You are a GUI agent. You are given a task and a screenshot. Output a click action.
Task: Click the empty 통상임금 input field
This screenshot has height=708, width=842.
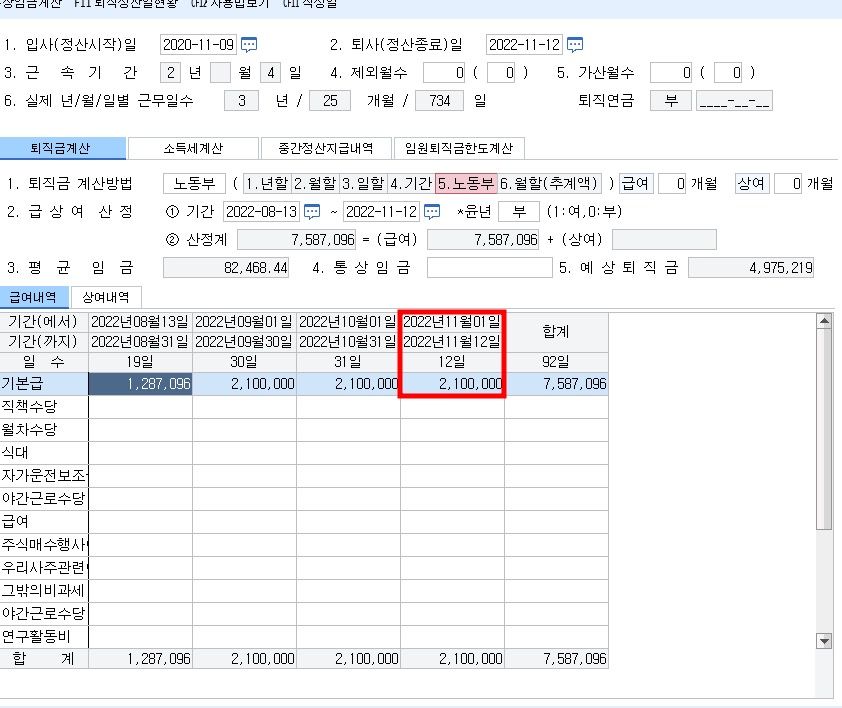[x=489, y=268]
